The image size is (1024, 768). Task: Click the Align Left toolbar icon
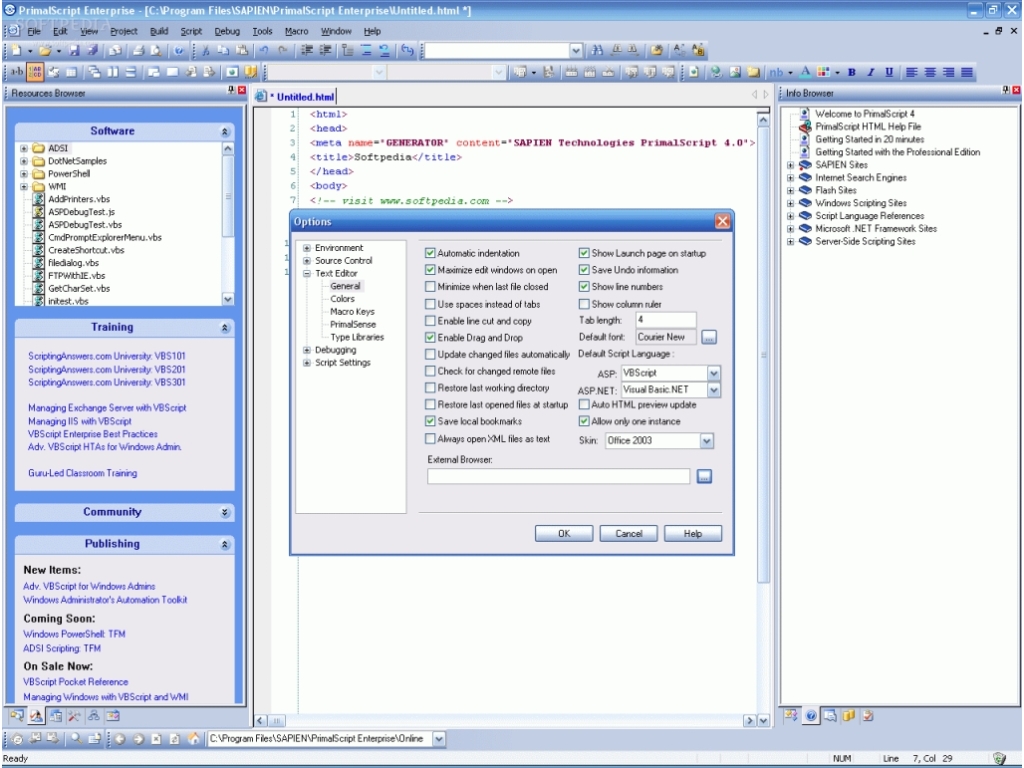[x=912, y=72]
